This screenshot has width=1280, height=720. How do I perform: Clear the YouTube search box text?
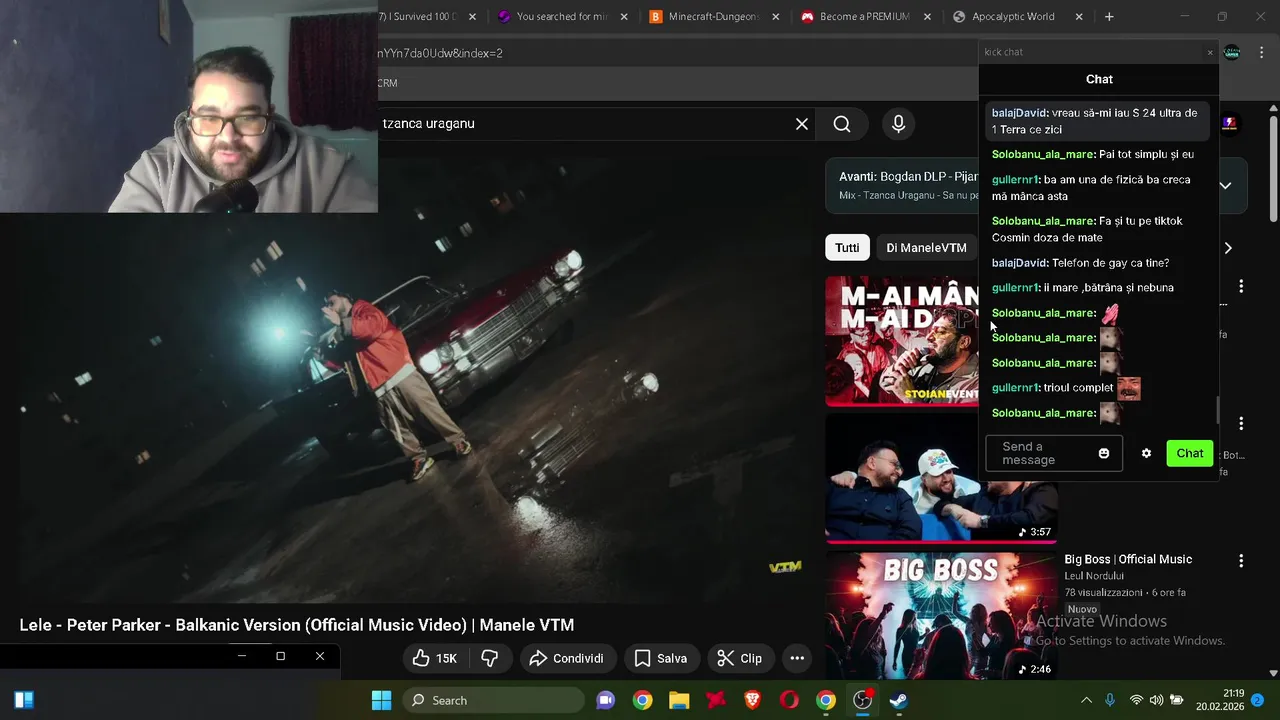point(802,124)
